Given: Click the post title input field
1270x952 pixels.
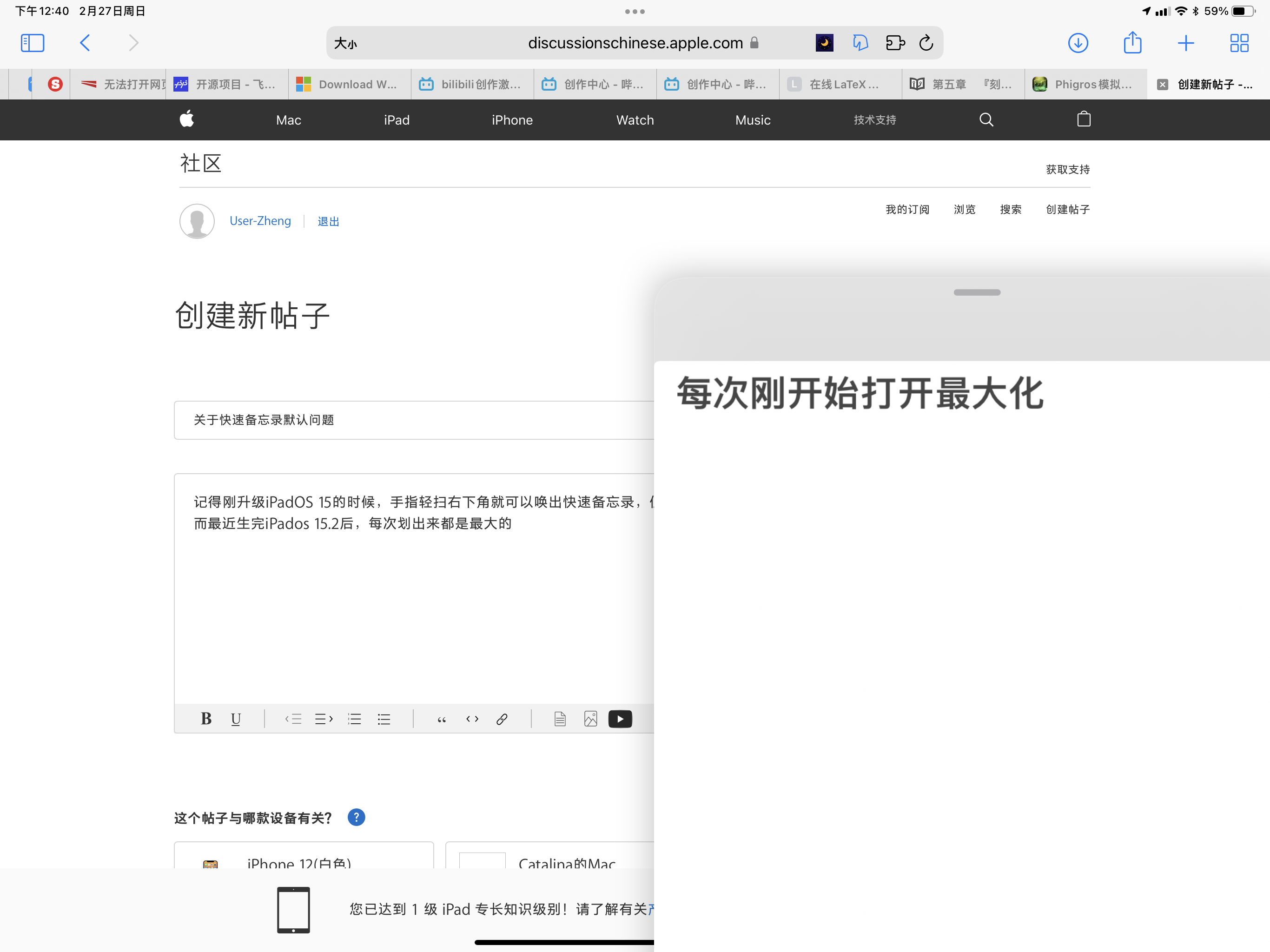Looking at the screenshot, I should [413, 420].
